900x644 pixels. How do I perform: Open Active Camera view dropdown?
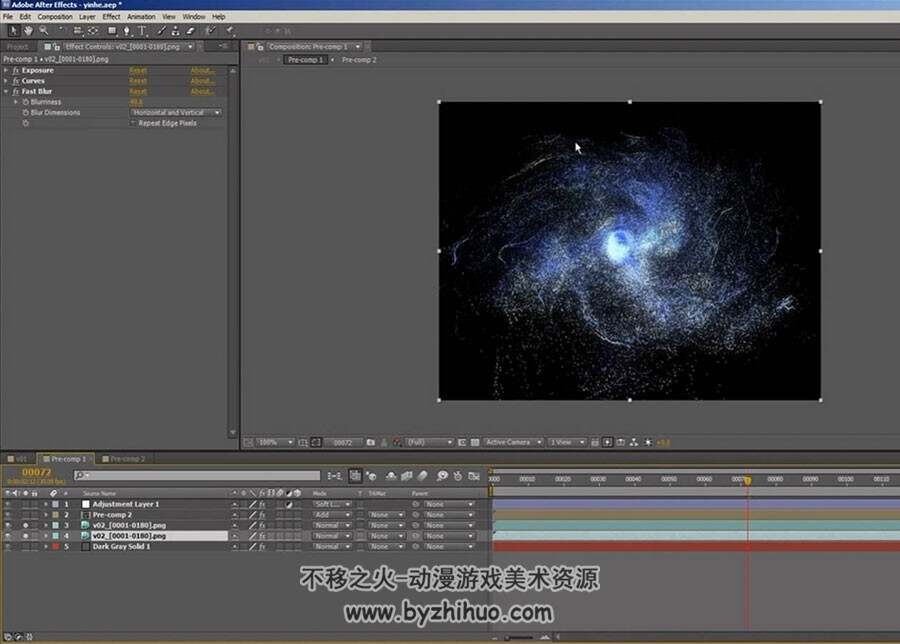coord(513,442)
